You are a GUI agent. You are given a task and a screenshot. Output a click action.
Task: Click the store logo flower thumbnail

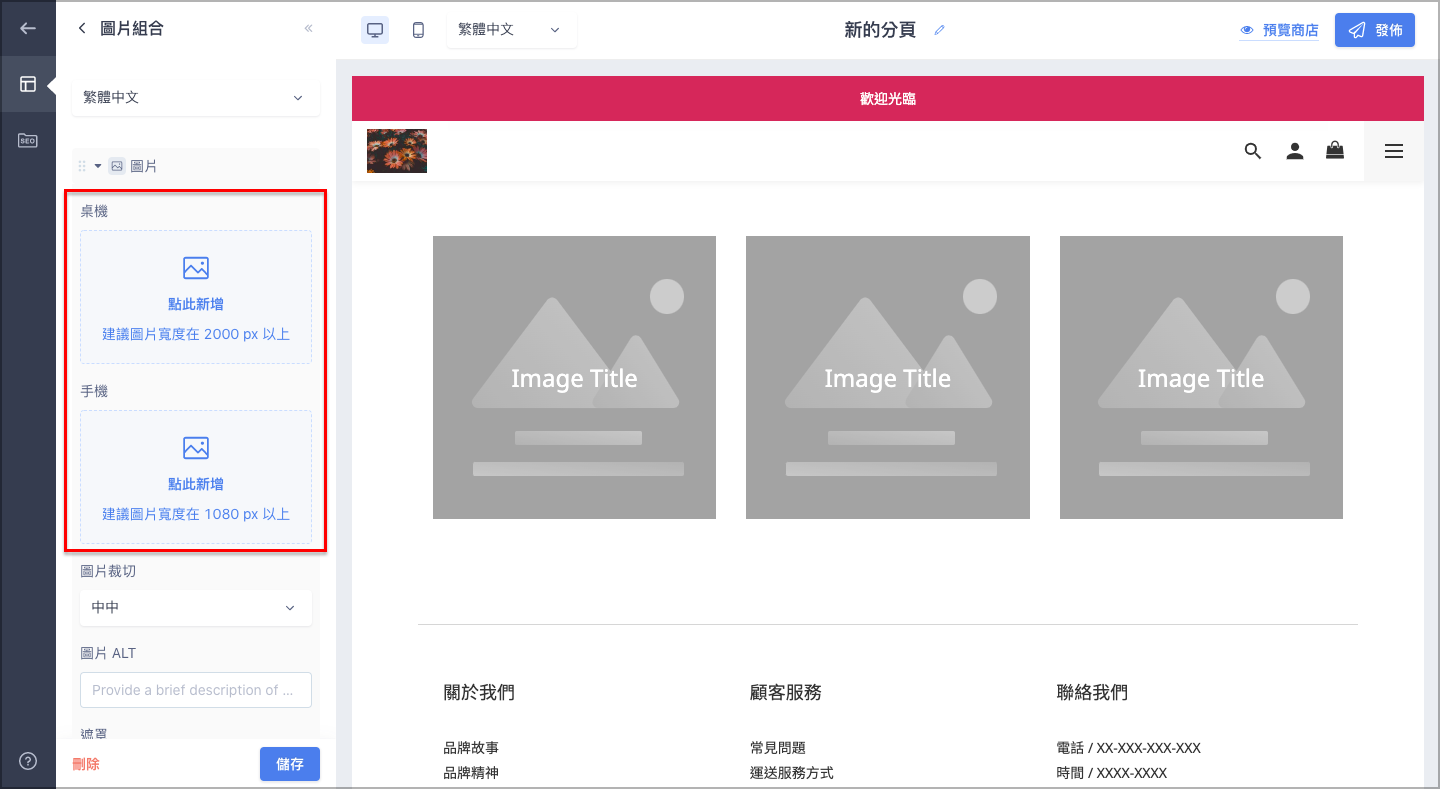pyautogui.click(x=397, y=151)
